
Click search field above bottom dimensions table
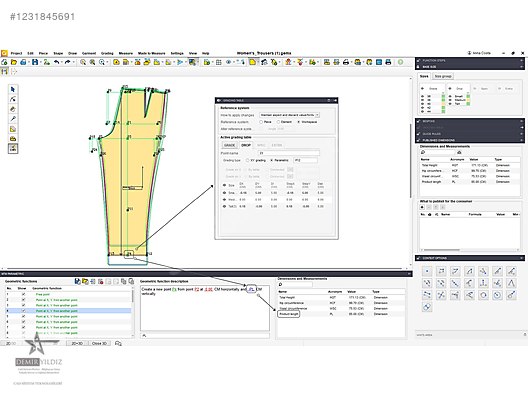tap(295, 285)
